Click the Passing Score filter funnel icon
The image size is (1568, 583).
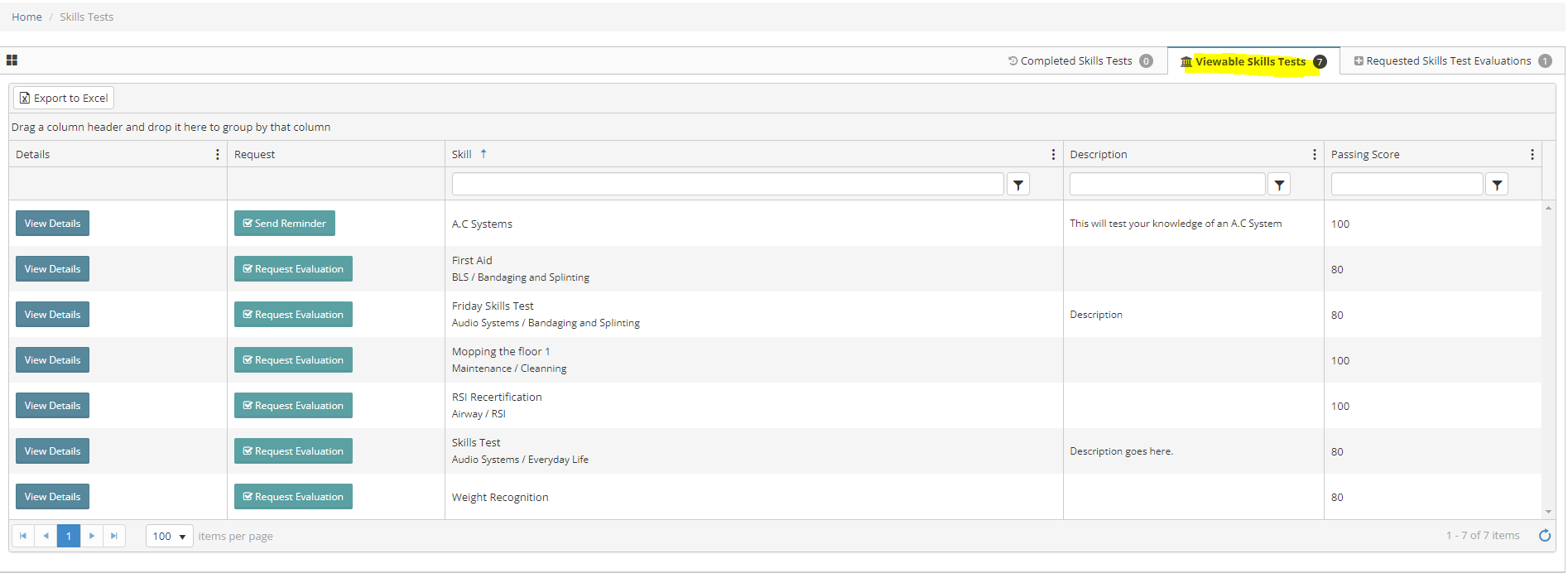[1497, 185]
